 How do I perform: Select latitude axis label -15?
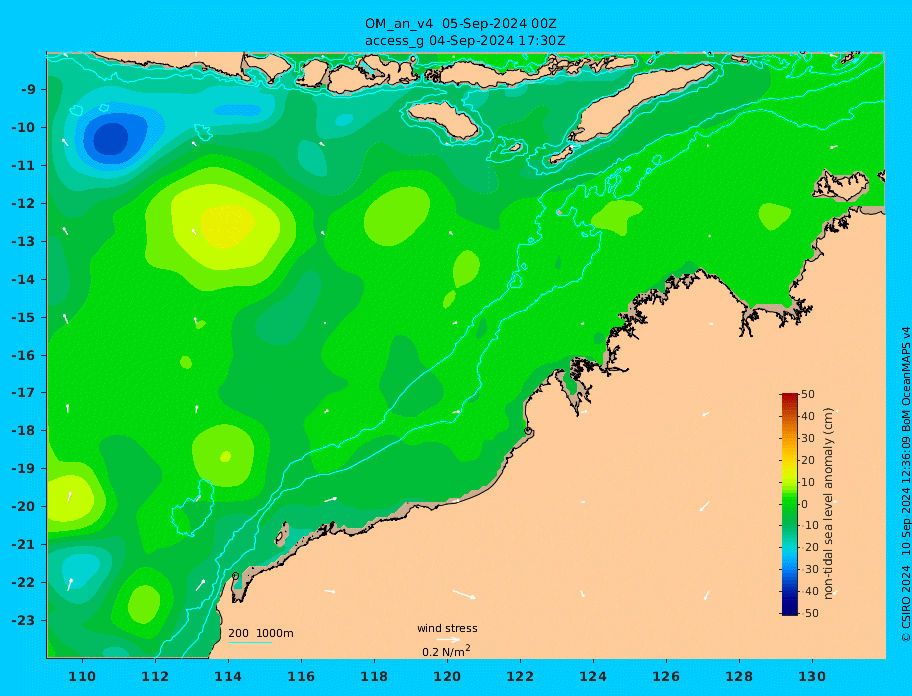click(24, 317)
